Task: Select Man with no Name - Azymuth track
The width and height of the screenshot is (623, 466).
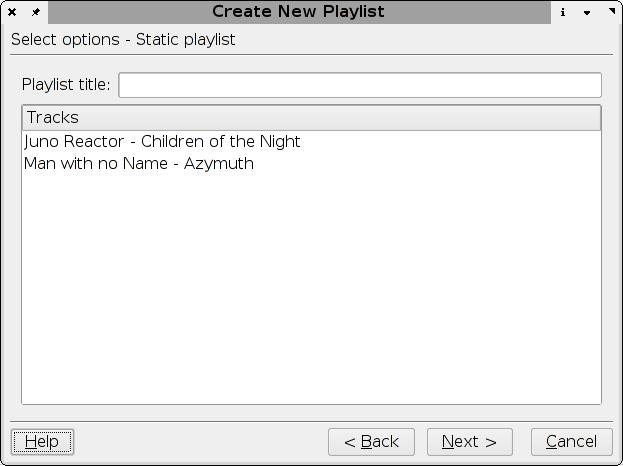Action: (139, 164)
